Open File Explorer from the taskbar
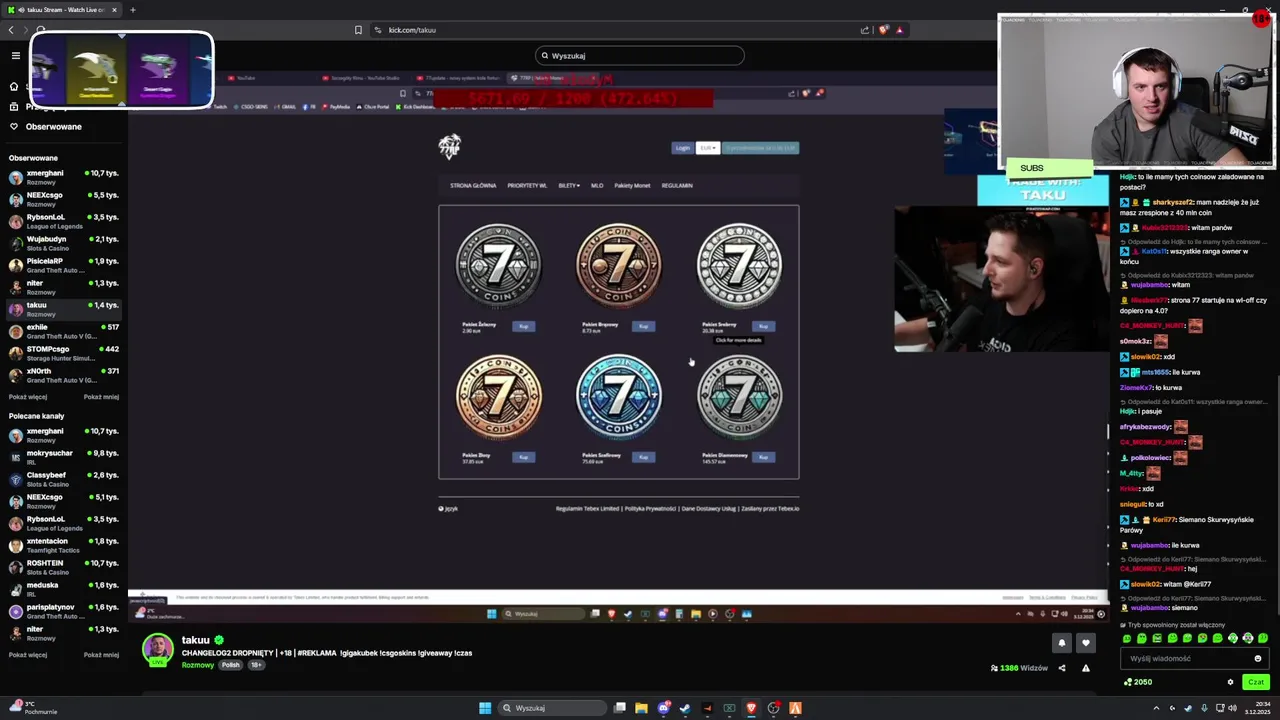Image resolution: width=1280 pixels, height=720 pixels. [641, 708]
